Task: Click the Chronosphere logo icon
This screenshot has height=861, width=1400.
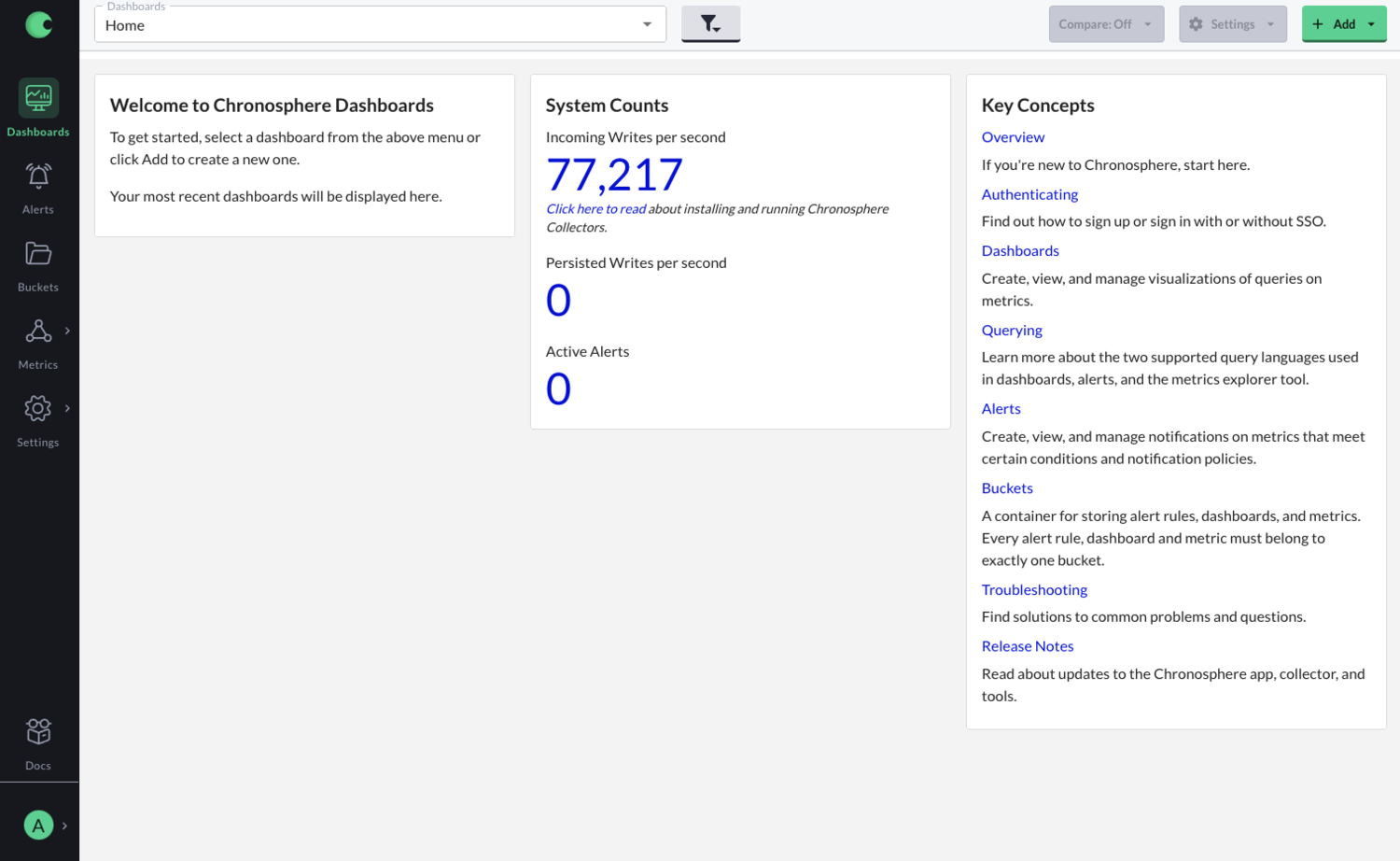Action: tap(38, 24)
